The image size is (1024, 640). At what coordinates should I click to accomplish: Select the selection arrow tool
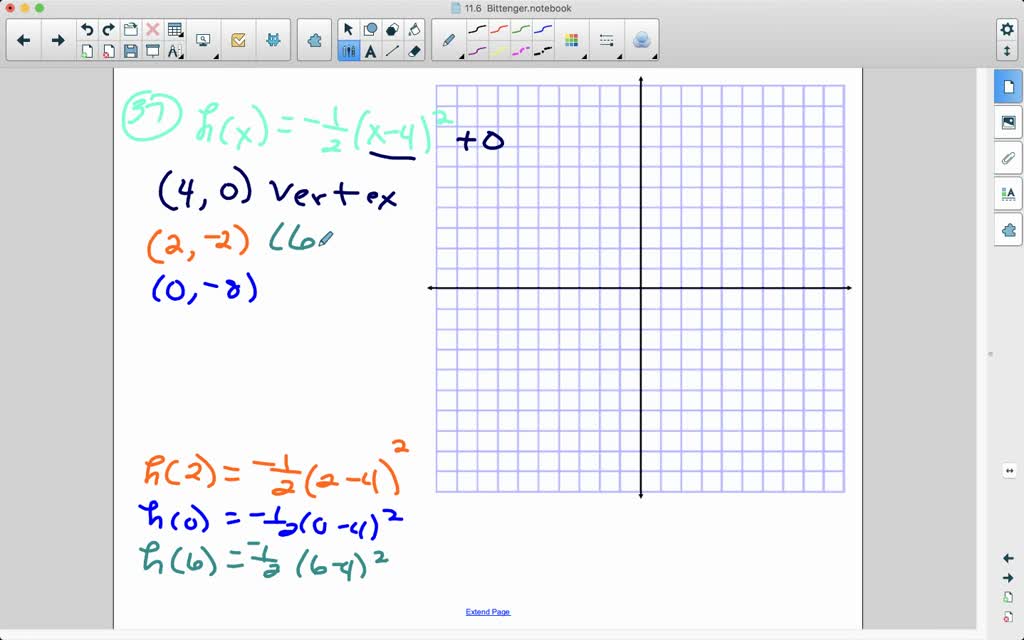pyautogui.click(x=349, y=28)
